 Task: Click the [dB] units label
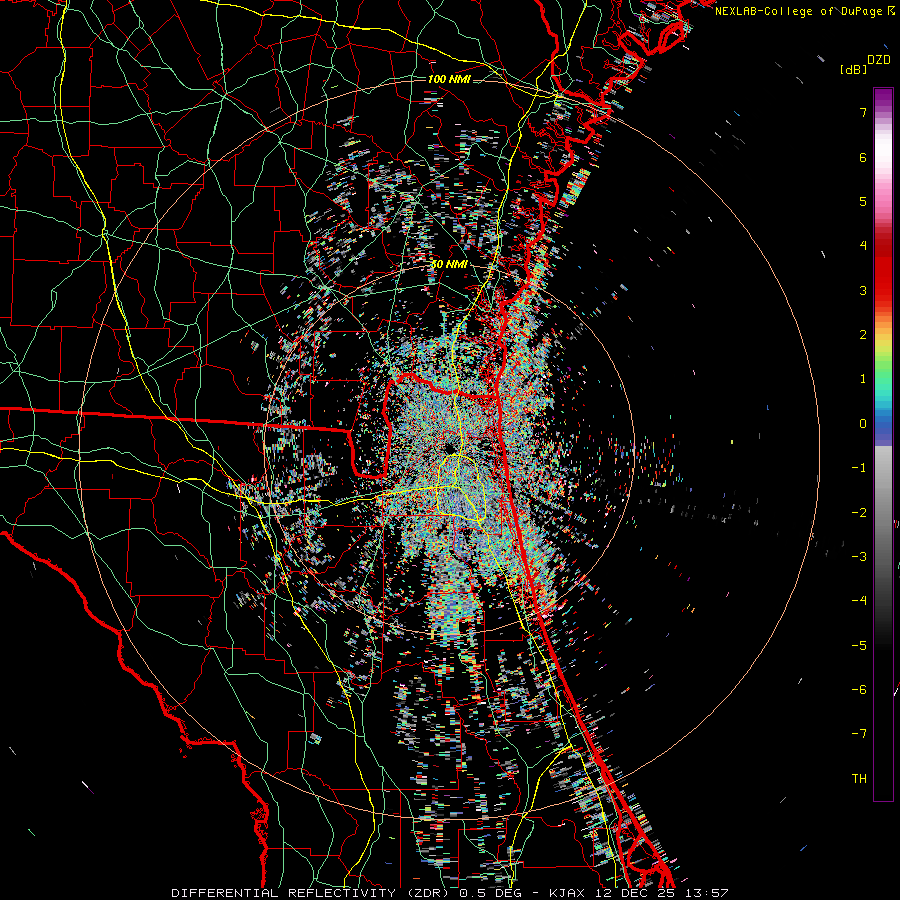pos(853,69)
